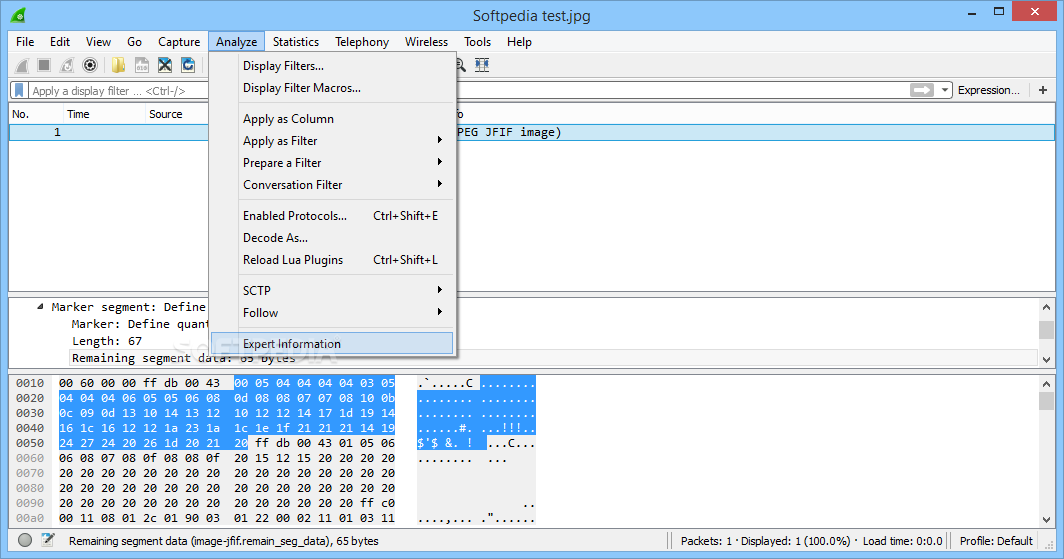Click the plus icon to add filter button
Screen dimensions: 1064x559
(1043, 90)
